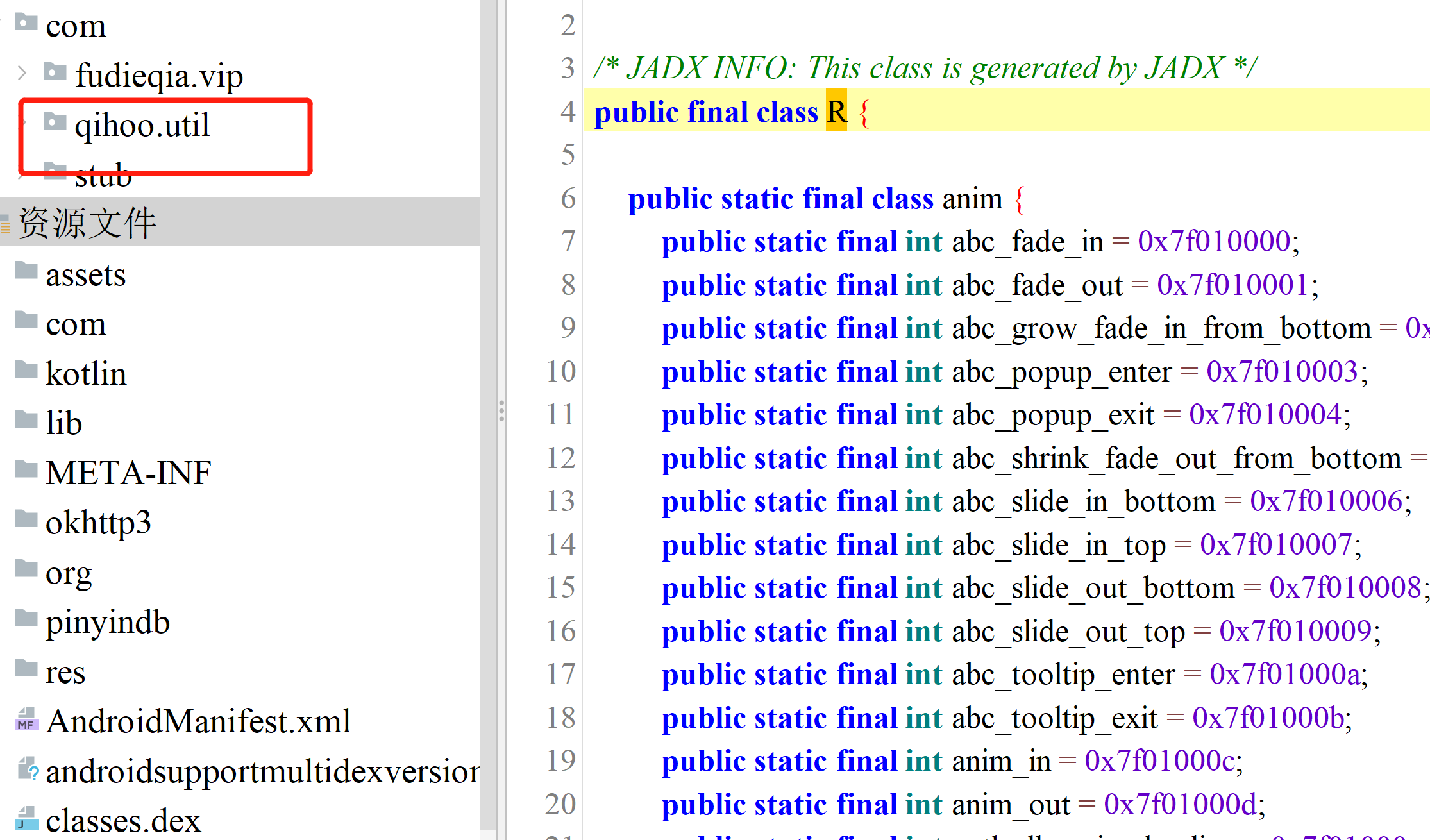Image resolution: width=1430 pixels, height=840 pixels.
Task: Click the classes.dex file icon
Action: pos(26,818)
